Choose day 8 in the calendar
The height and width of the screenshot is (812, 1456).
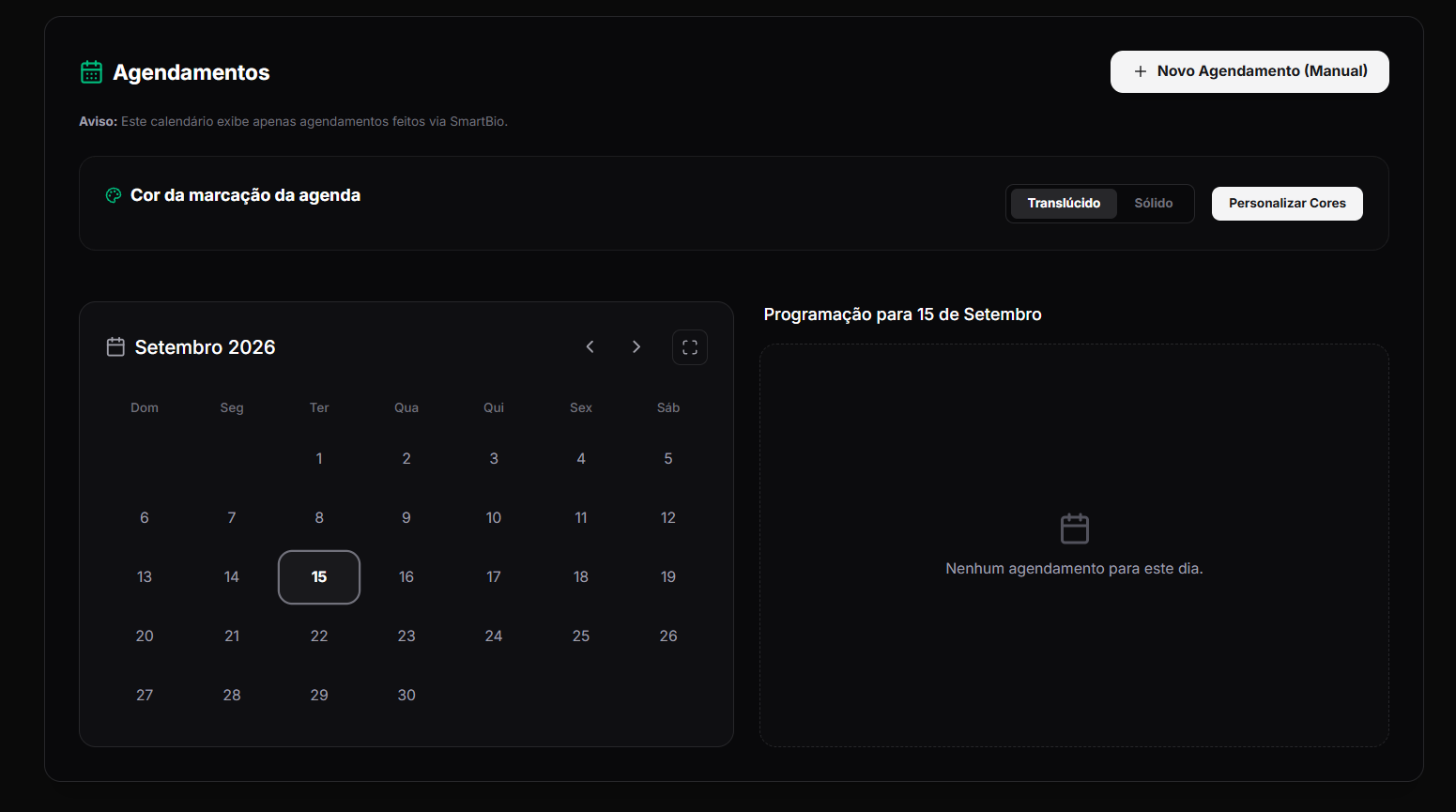(319, 518)
